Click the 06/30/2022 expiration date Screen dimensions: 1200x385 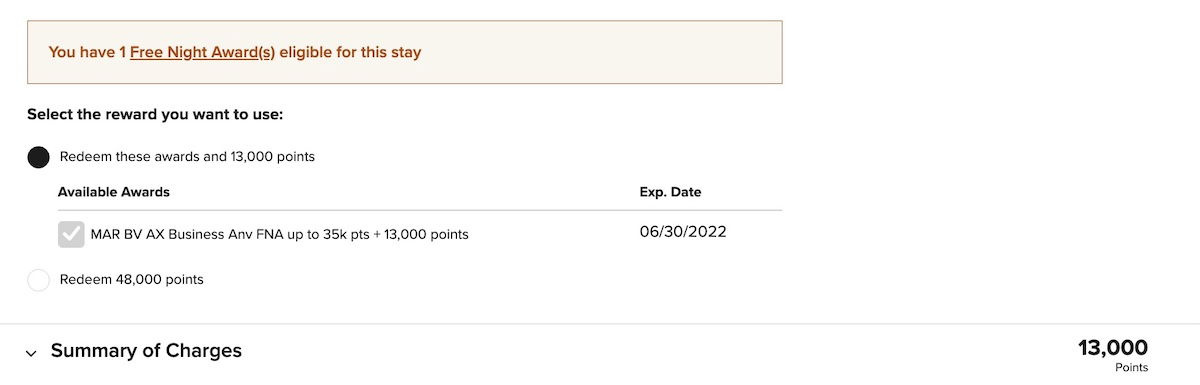coord(683,232)
